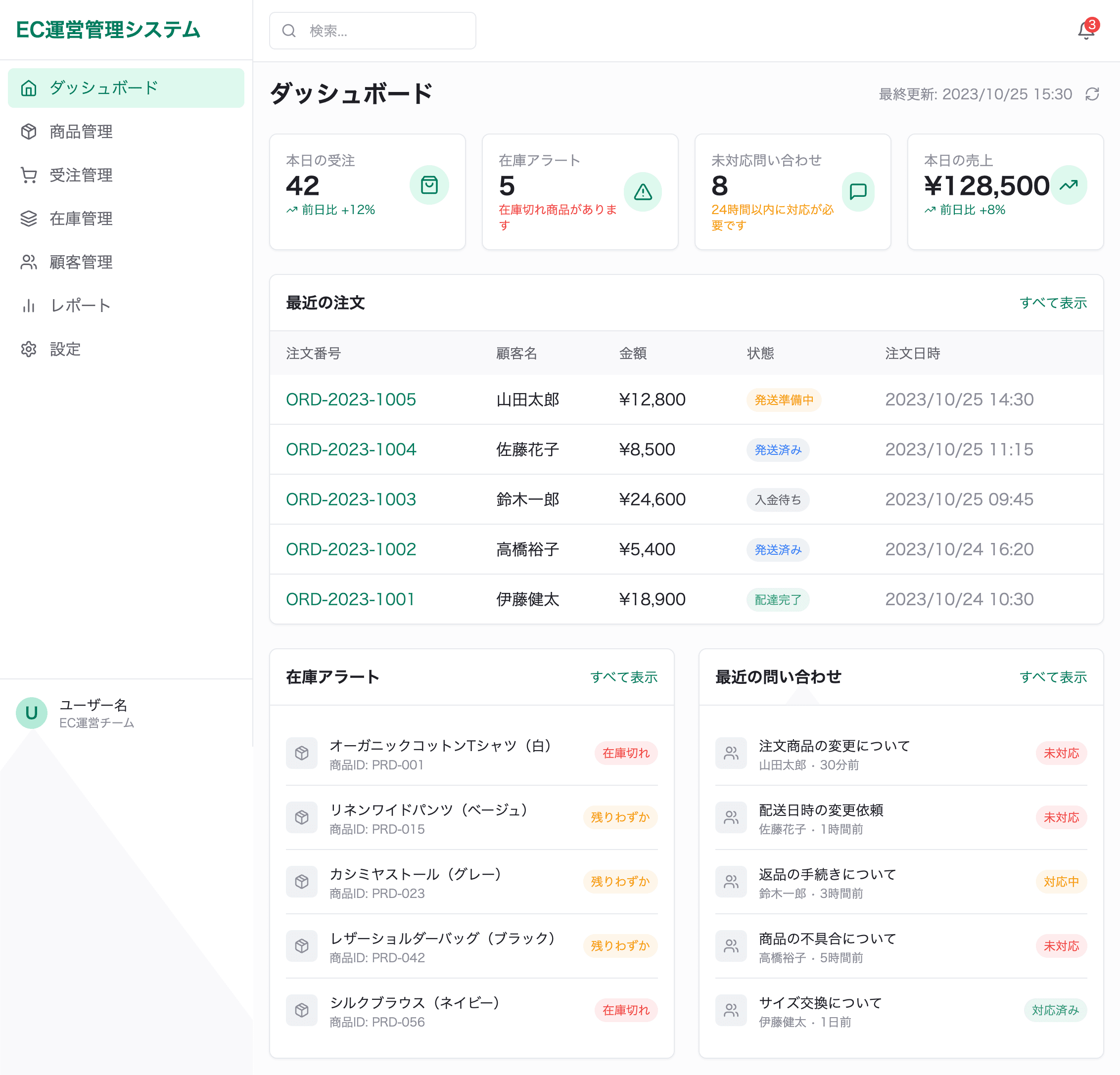Click the ユーザー名 profile text

pyautogui.click(x=93, y=705)
